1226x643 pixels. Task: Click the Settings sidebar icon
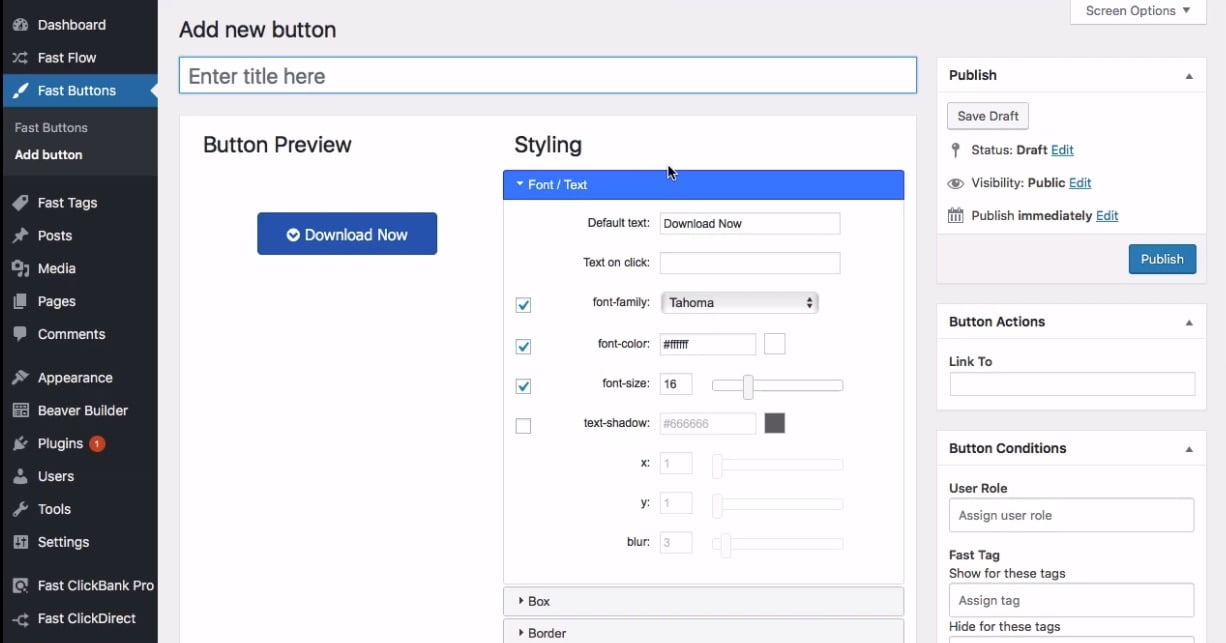click(x=20, y=542)
